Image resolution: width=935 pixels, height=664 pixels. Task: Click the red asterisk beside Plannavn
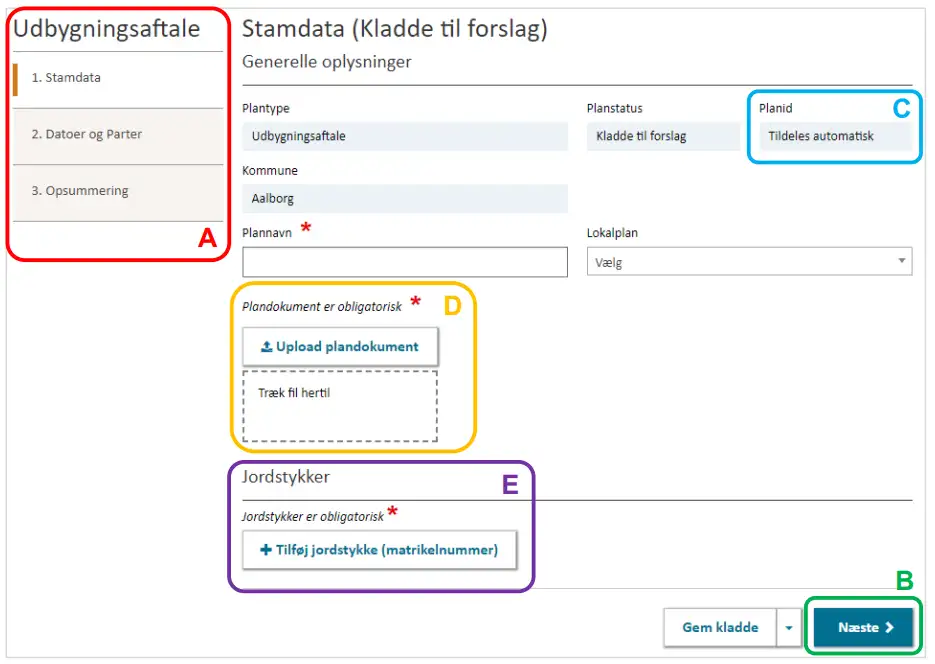[x=306, y=229]
